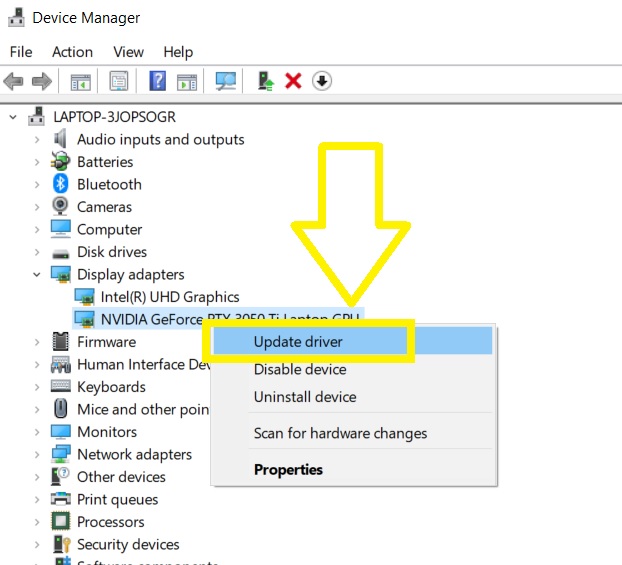The width and height of the screenshot is (622, 565).
Task: Open the Properties toolbar icon
Action: pyautogui.click(x=119, y=81)
